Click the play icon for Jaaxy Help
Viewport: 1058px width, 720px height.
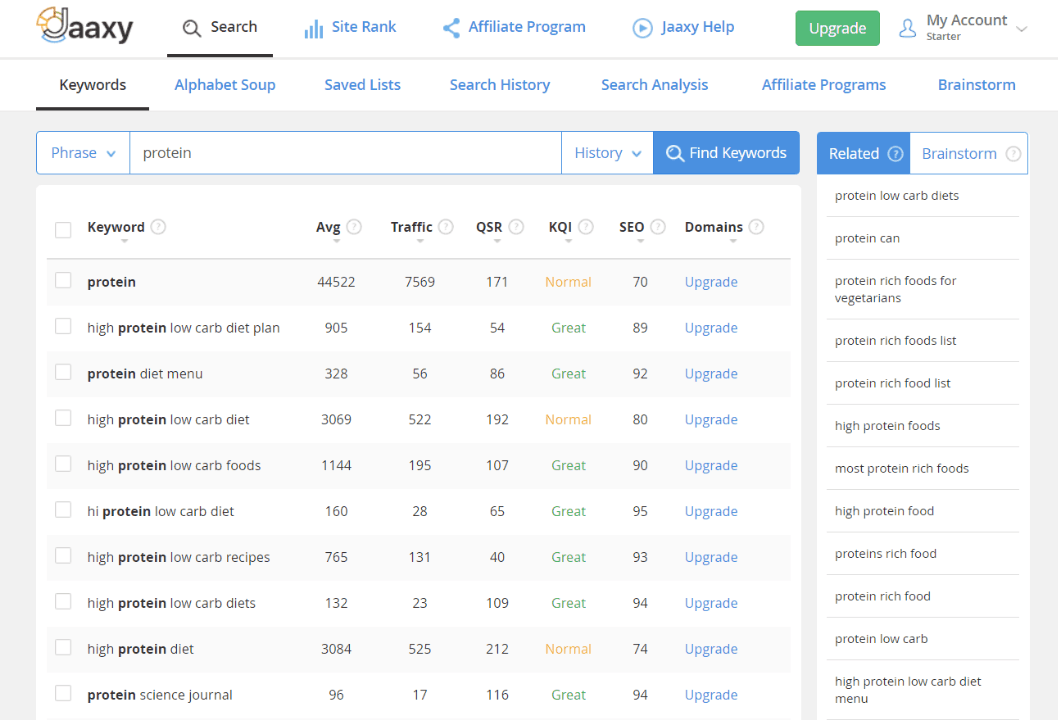[x=642, y=28]
